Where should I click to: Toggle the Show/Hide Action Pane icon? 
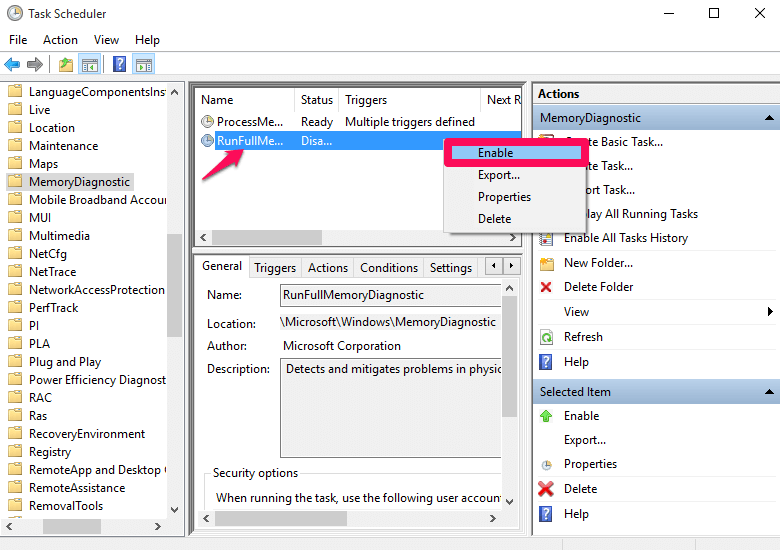point(144,65)
